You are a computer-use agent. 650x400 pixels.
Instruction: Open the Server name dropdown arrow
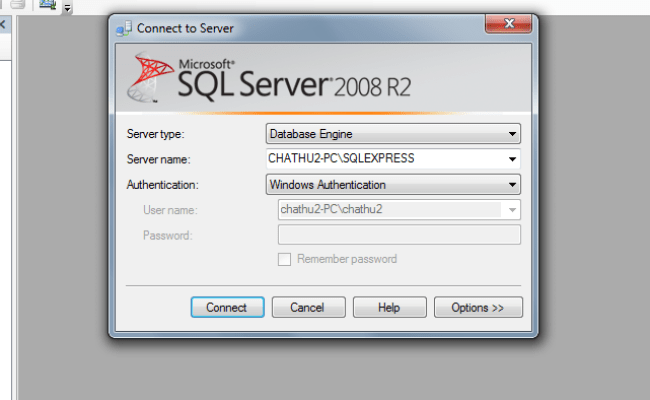[x=512, y=159]
